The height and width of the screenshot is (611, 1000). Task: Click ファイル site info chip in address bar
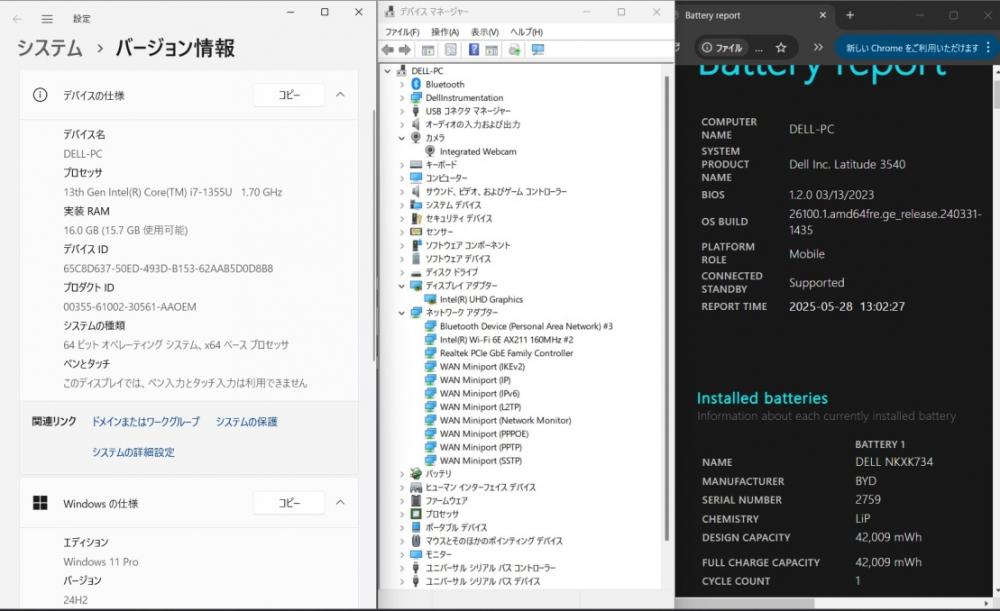(x=722, y=48)
